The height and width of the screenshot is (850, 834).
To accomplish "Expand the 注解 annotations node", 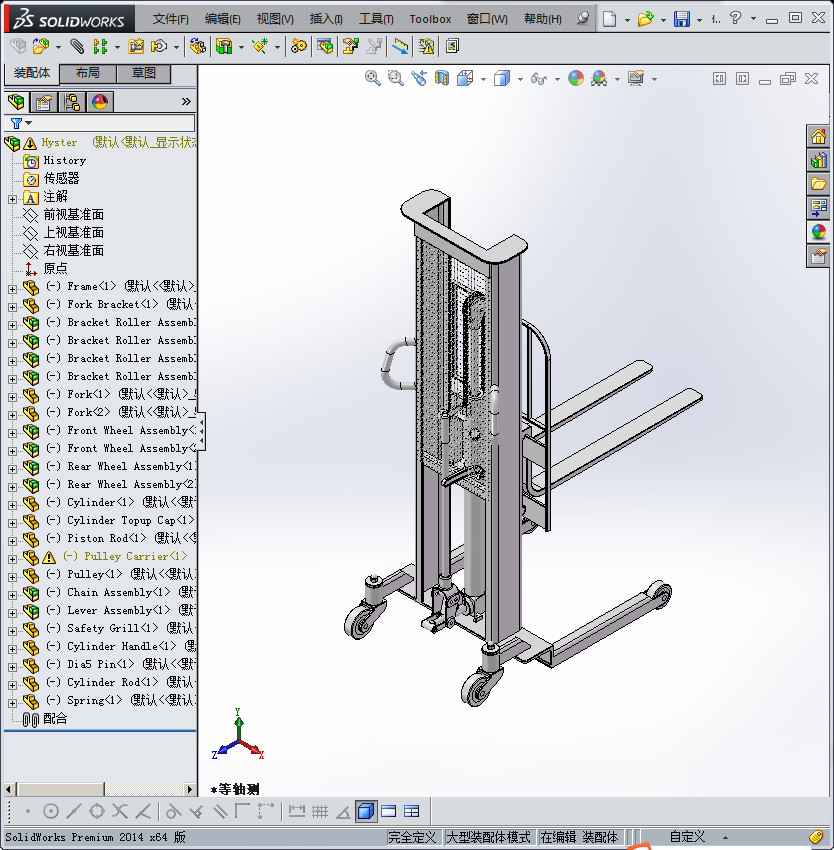I will tap(12, 199).
